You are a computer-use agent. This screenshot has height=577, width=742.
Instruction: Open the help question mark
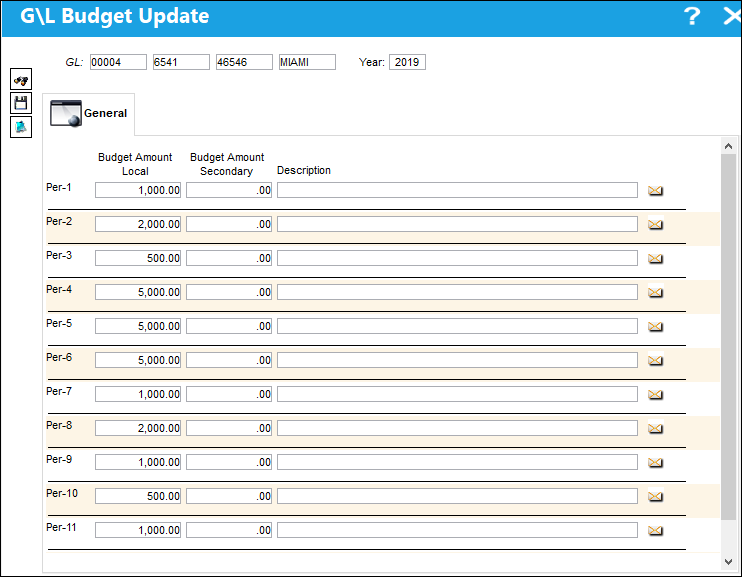[692, 16]
